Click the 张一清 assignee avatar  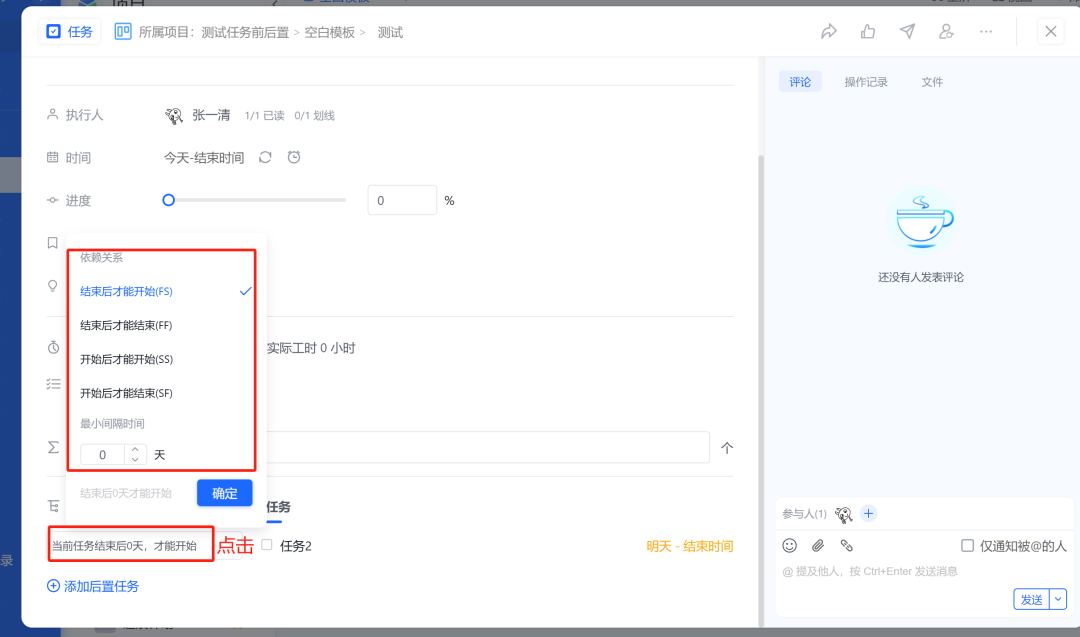coord(174,116)
